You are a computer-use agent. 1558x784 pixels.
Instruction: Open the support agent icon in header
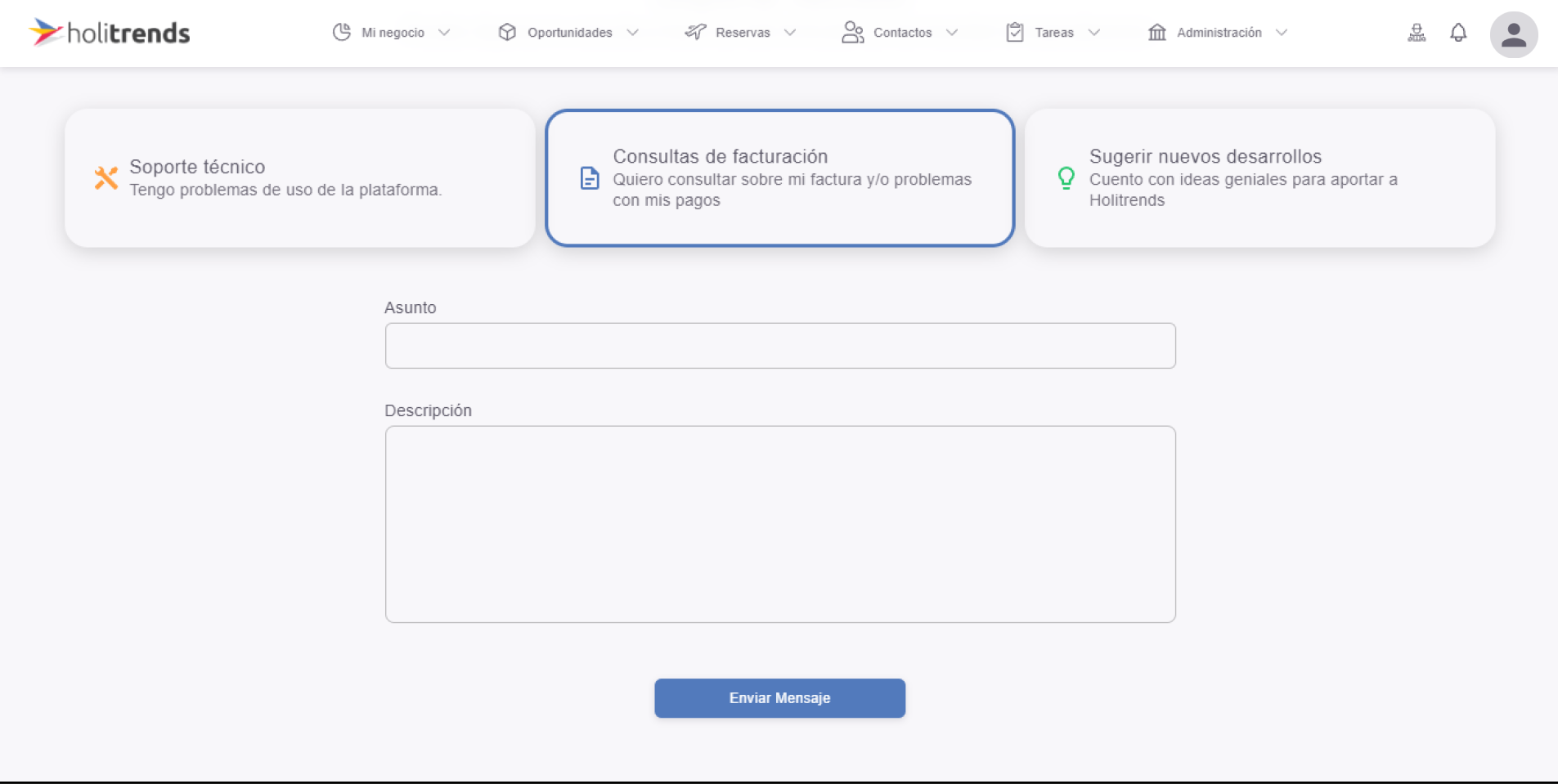[1417, 33]
